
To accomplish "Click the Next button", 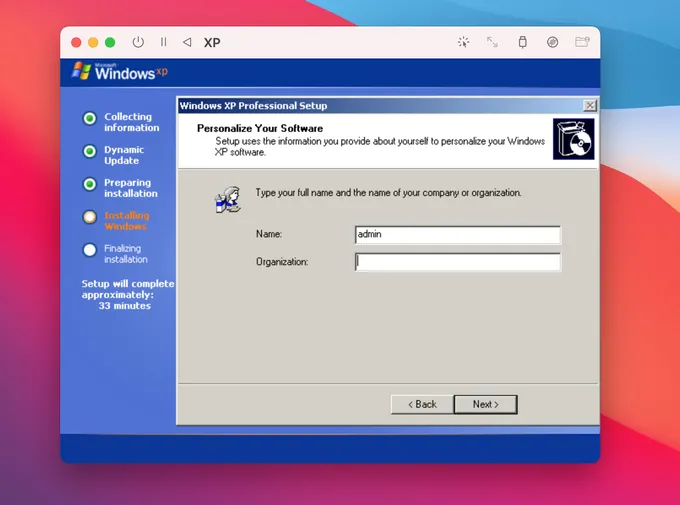I will click(x=485, y=404).
